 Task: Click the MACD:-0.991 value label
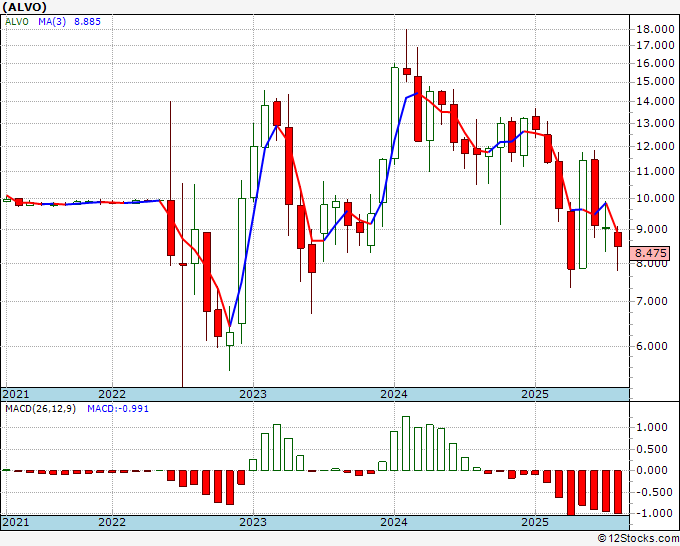[118, 409]
